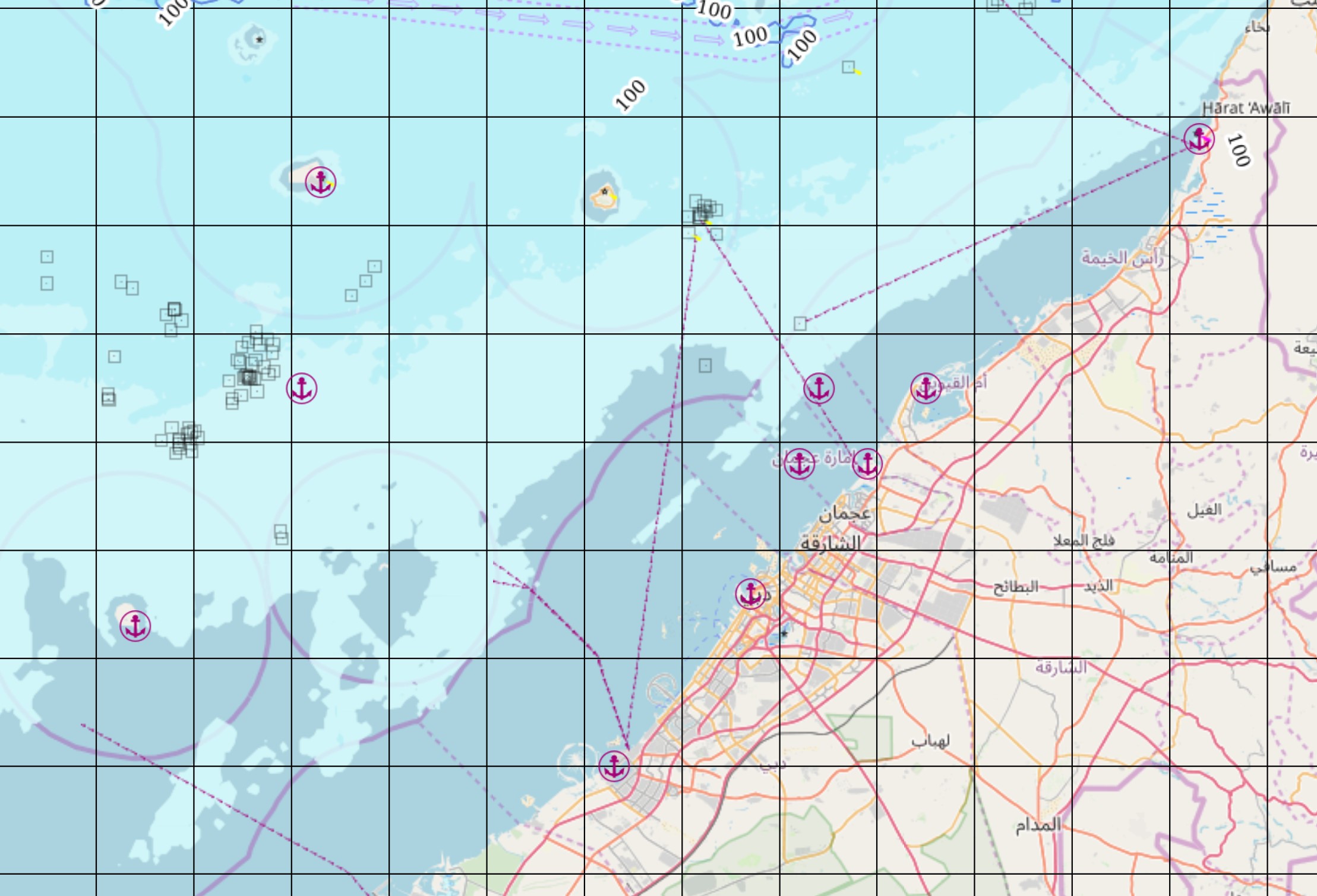Viewport: 1317px width, 896px height.
Task: Click the الذيد town label
Action: tap(1098, 586)
